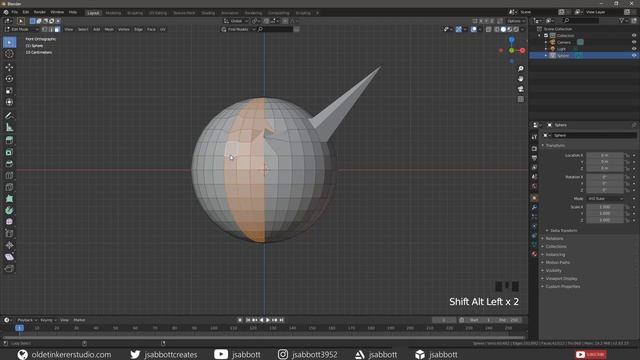Screen dimensions: 640x360
Task: Toggle X-Ray in viewport header
Action: tap(489, 29)
